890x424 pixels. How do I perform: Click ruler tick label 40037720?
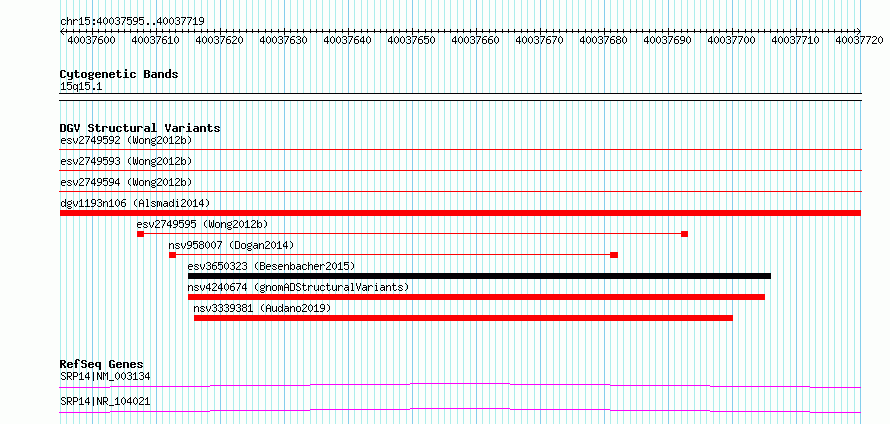pos(859,40)
